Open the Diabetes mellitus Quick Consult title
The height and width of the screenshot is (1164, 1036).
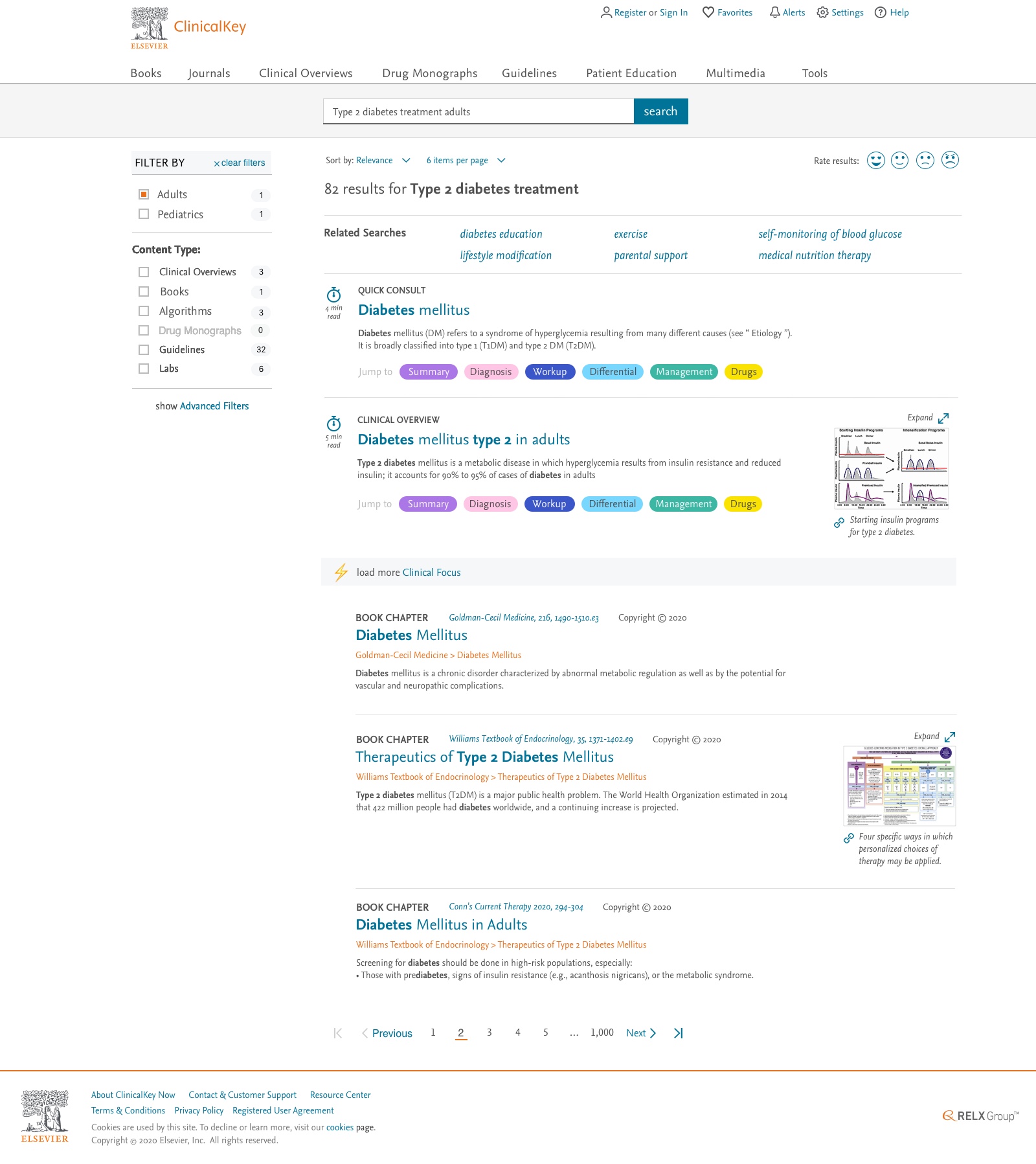(x=414, y=310)
